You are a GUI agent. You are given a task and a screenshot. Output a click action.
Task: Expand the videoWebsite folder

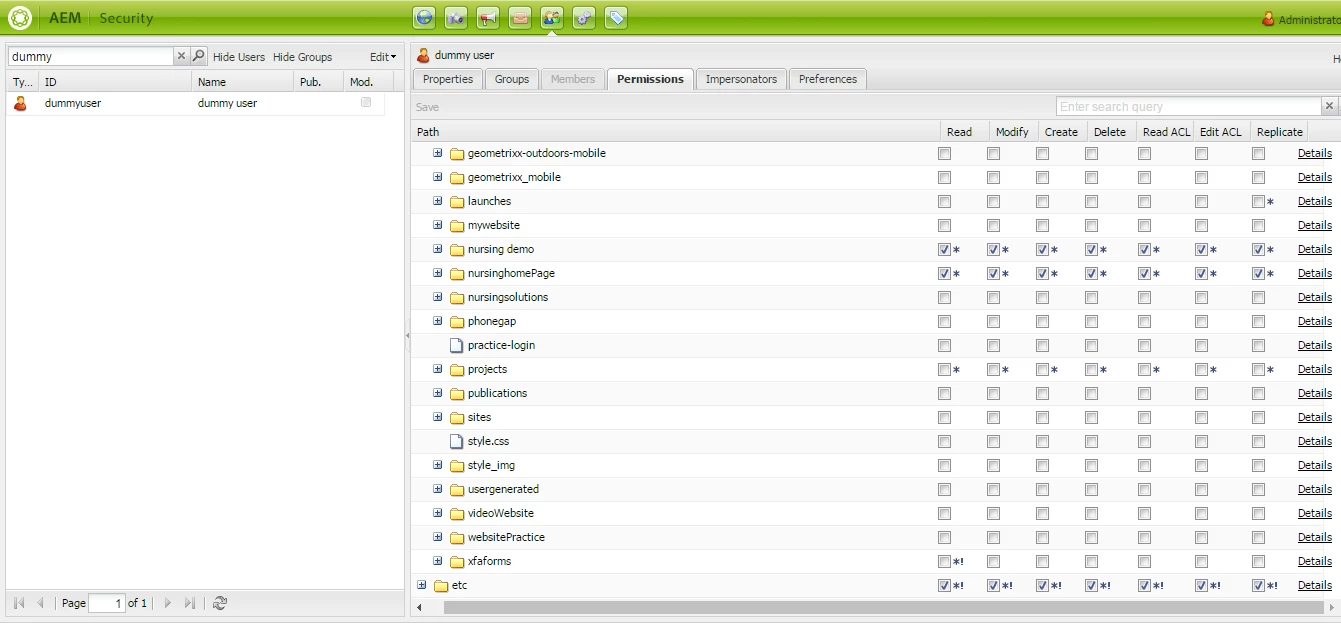(437, 513)
